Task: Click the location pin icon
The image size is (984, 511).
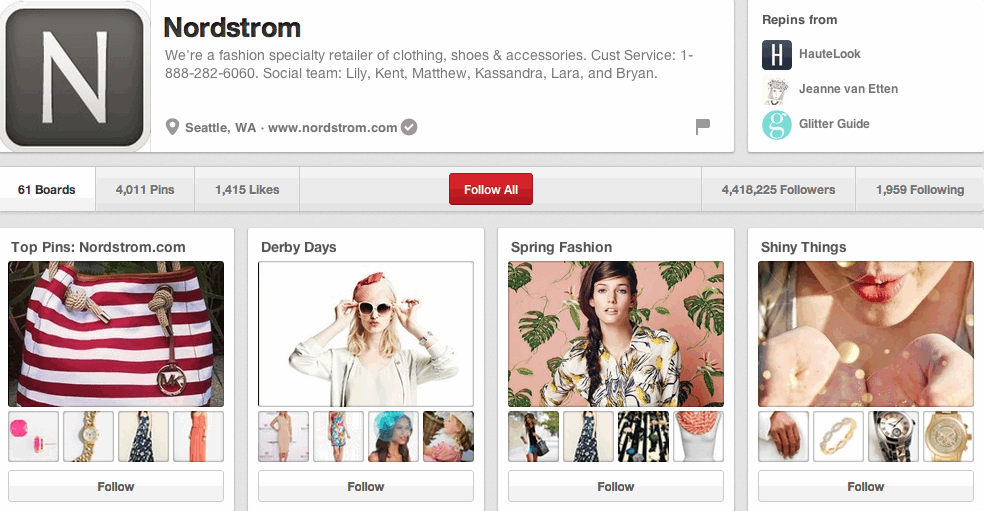Action: 173,127
